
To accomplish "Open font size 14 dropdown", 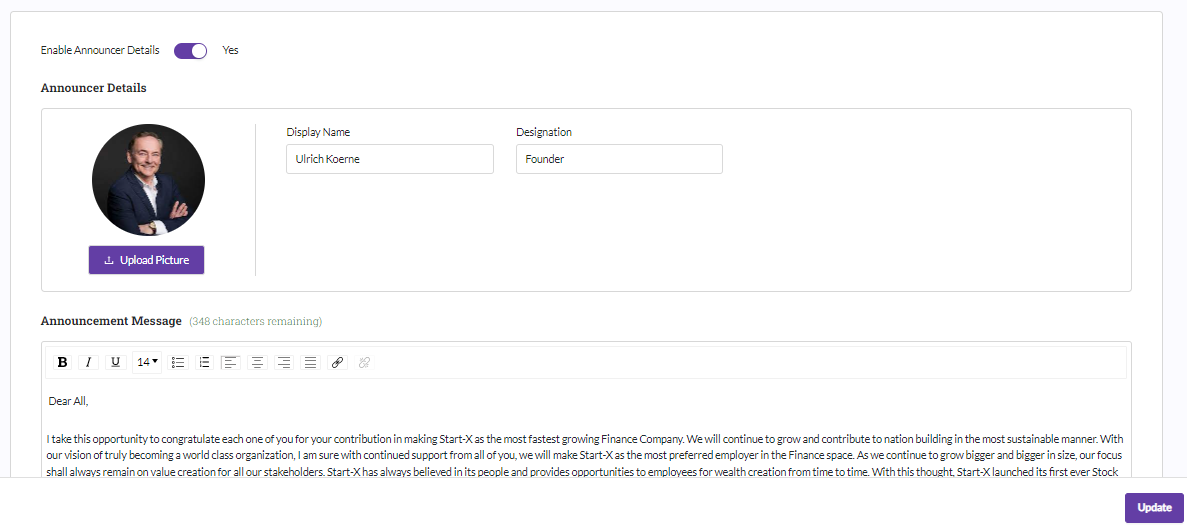I will pos(147,362).
